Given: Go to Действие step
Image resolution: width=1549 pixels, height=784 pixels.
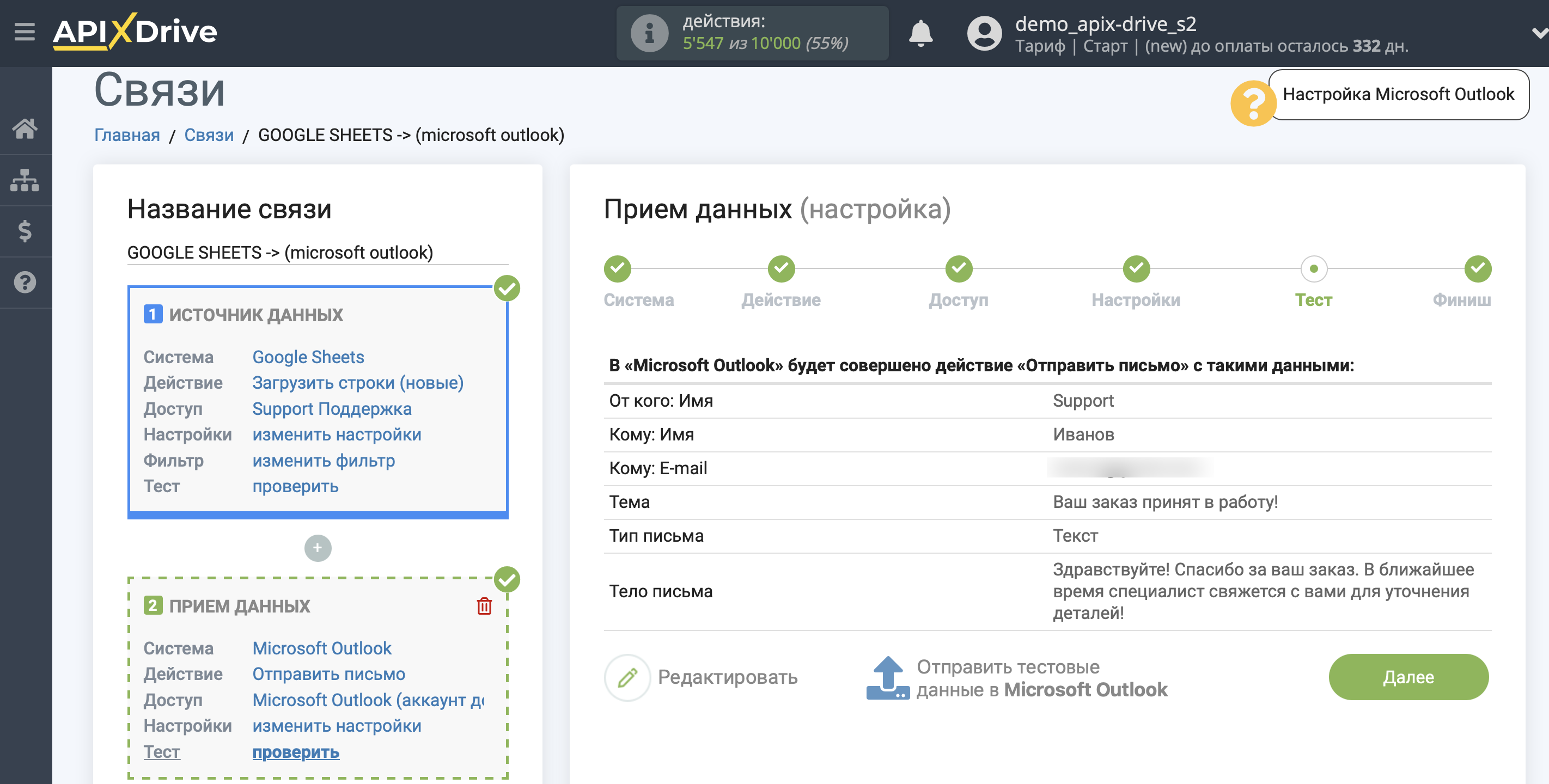Looking at the screenshot, I should click(x=781, y=269).
